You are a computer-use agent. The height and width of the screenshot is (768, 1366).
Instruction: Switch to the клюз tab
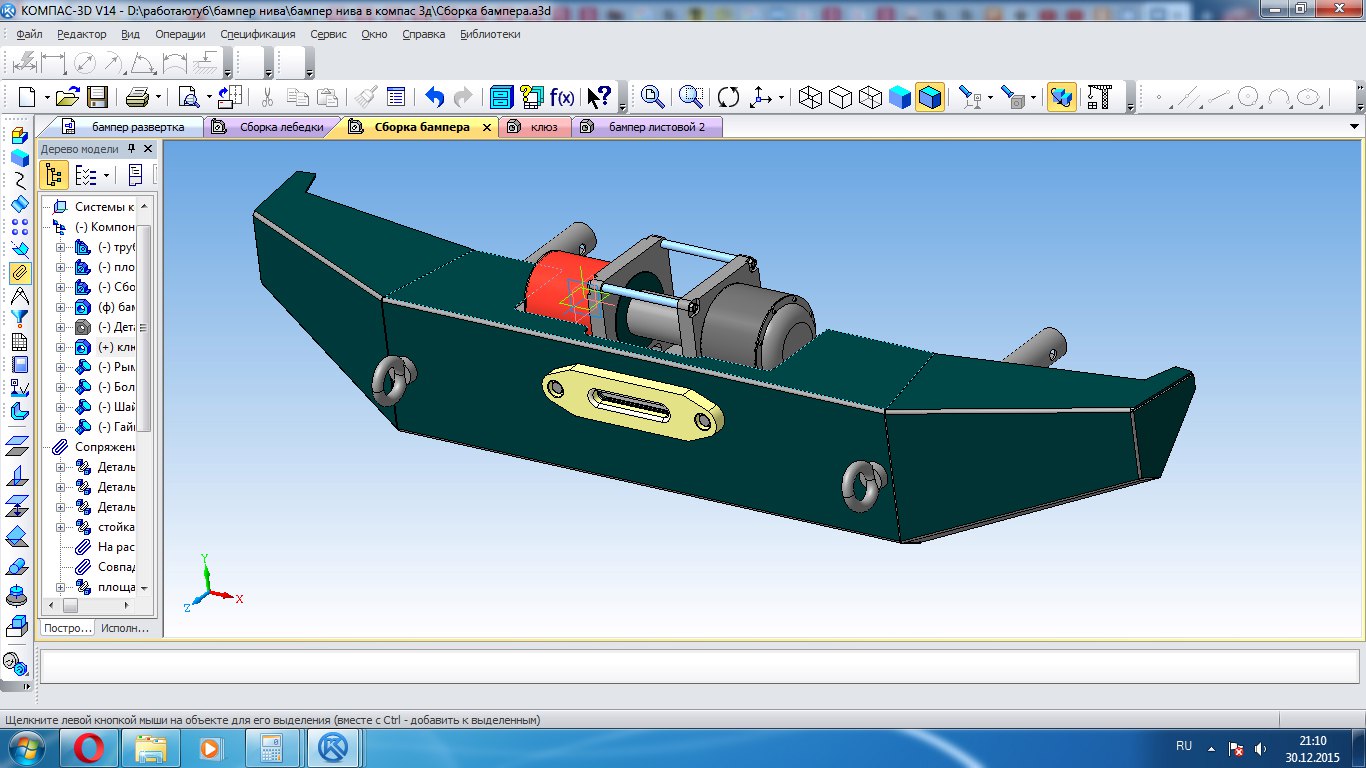click(x=534, y=127)
